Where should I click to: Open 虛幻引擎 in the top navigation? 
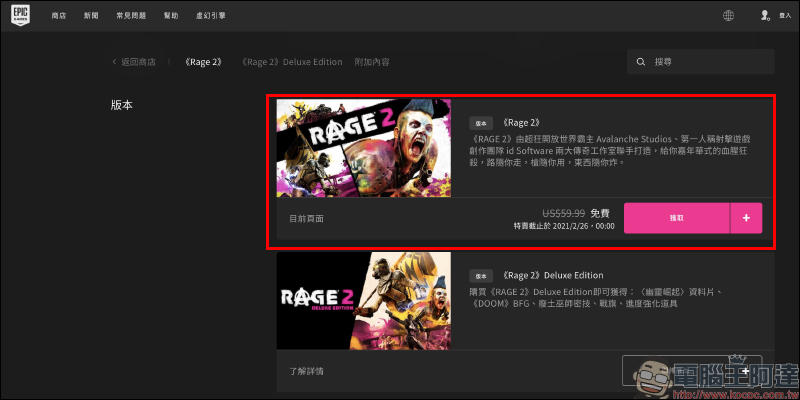point(211,16)
